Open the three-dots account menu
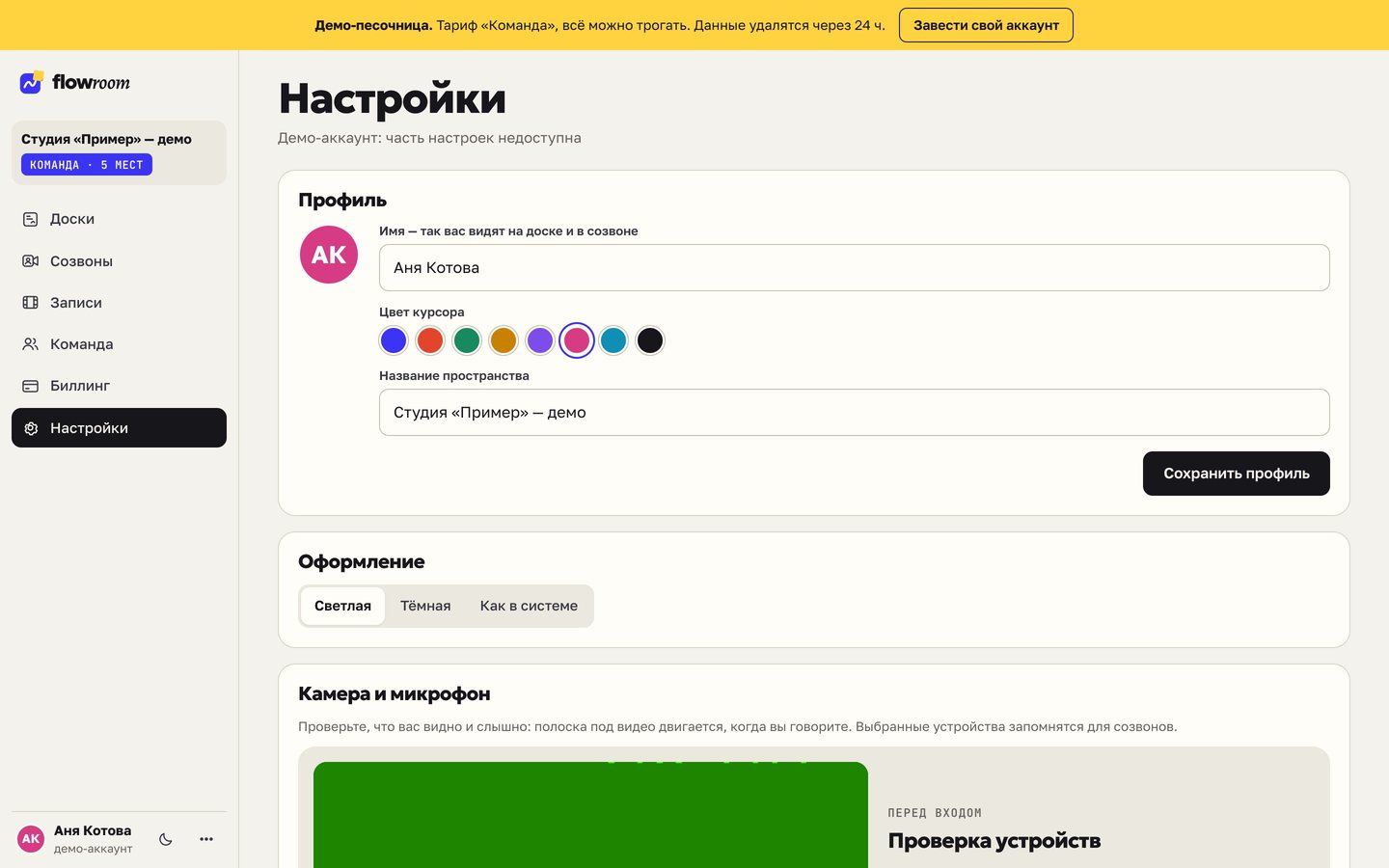Image resolution: width=1389 pixels, height=868 pixels. 206,839
